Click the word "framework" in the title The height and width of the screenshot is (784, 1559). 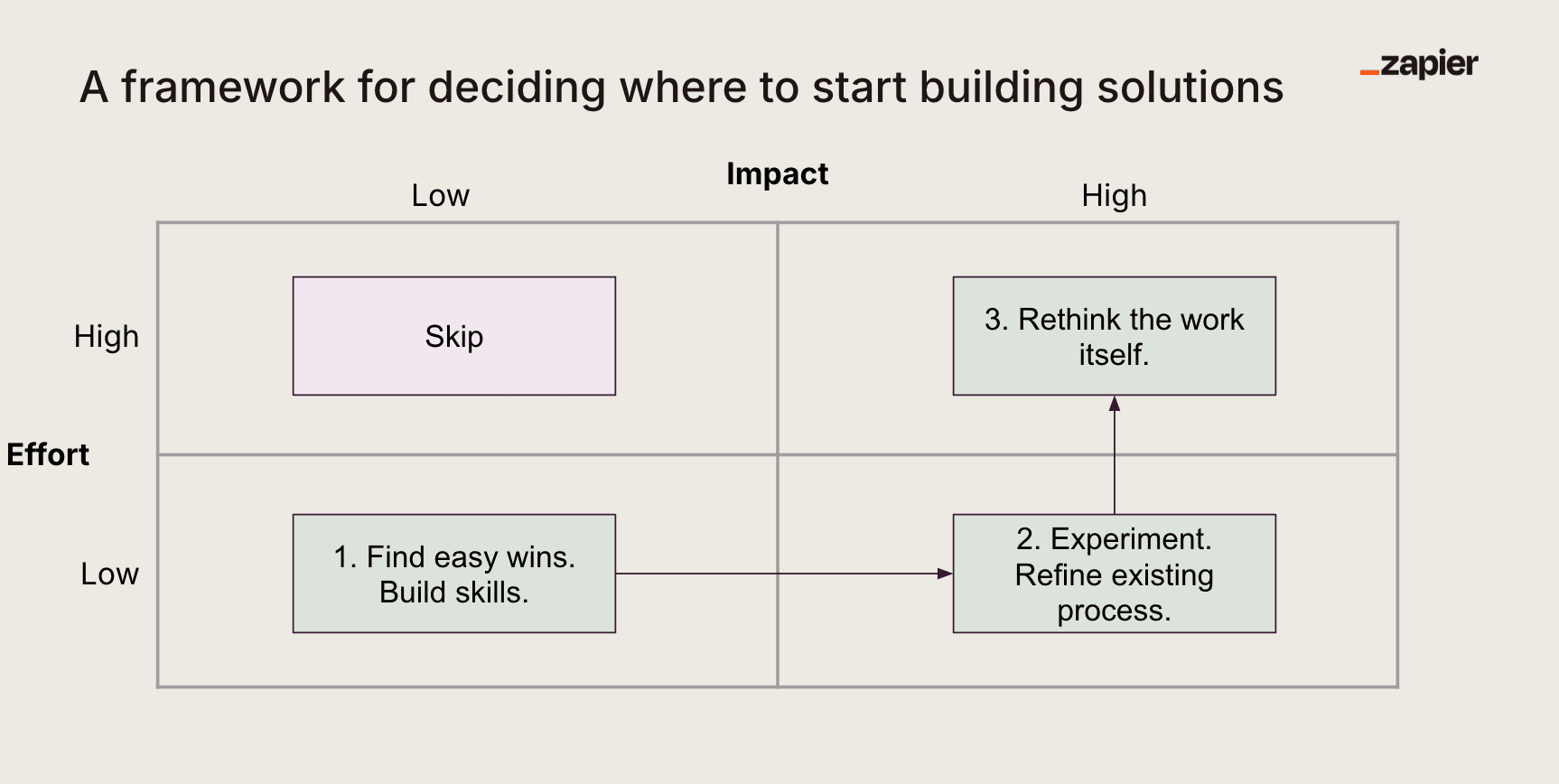click(233, 88)
